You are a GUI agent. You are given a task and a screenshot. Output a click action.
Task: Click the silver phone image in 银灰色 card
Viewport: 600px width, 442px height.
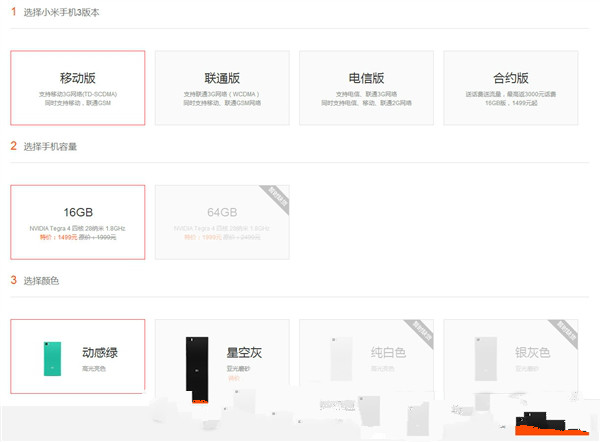[x=485, y=359]
